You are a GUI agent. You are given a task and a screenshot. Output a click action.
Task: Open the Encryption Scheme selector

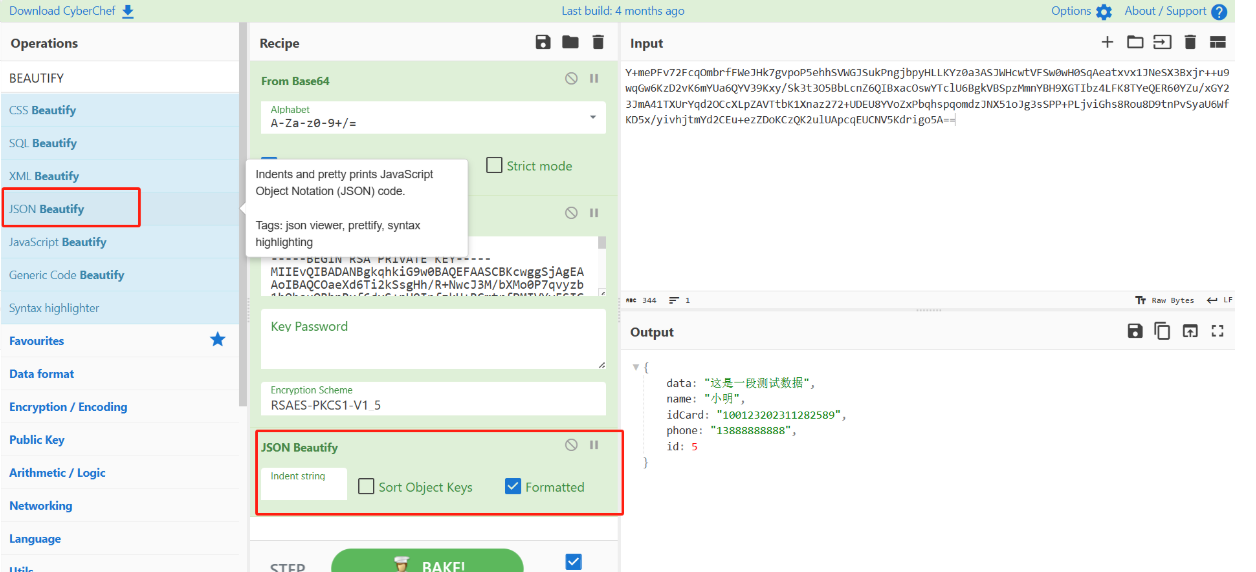[x=433, y=398]
